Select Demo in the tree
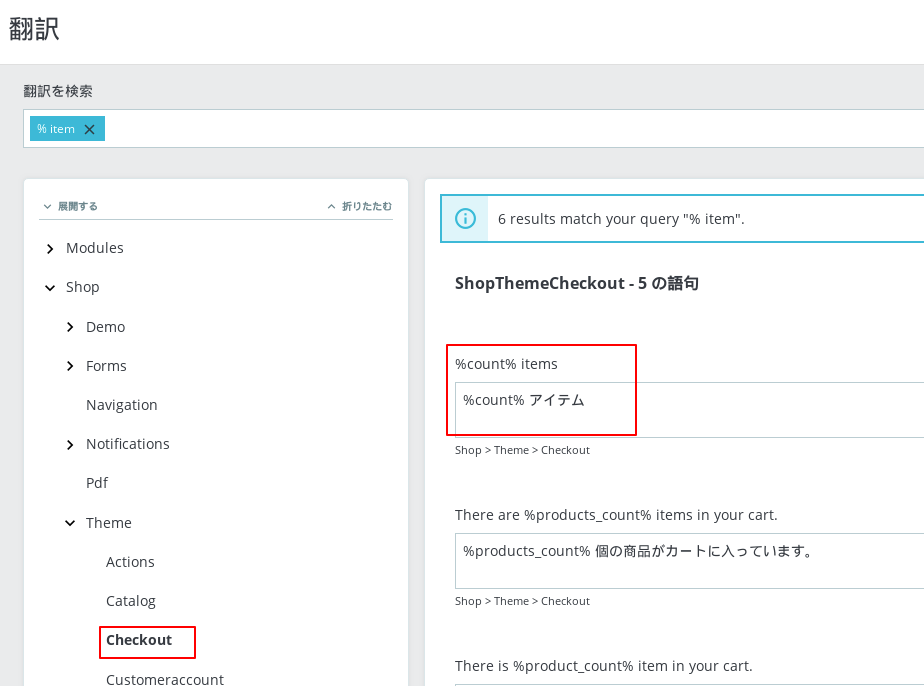This screenshot has height=686, width=924. [105, 326]
